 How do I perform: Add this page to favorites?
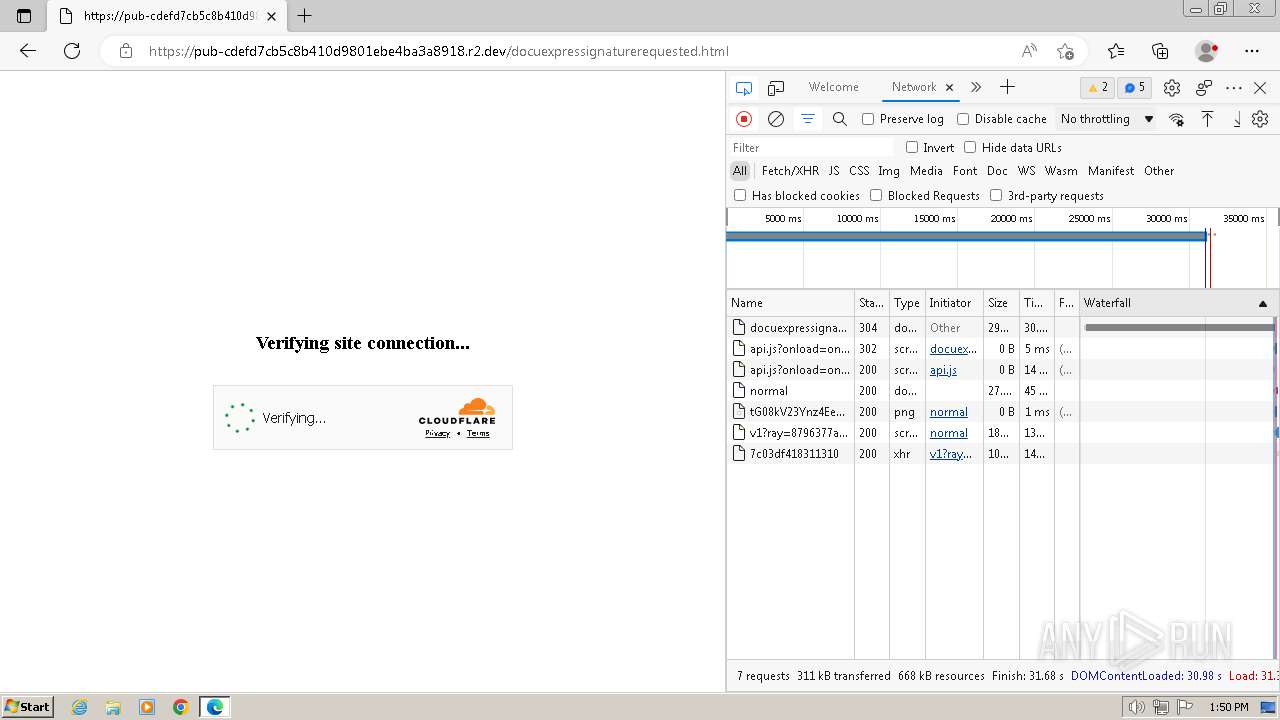tap(1066, 51)
